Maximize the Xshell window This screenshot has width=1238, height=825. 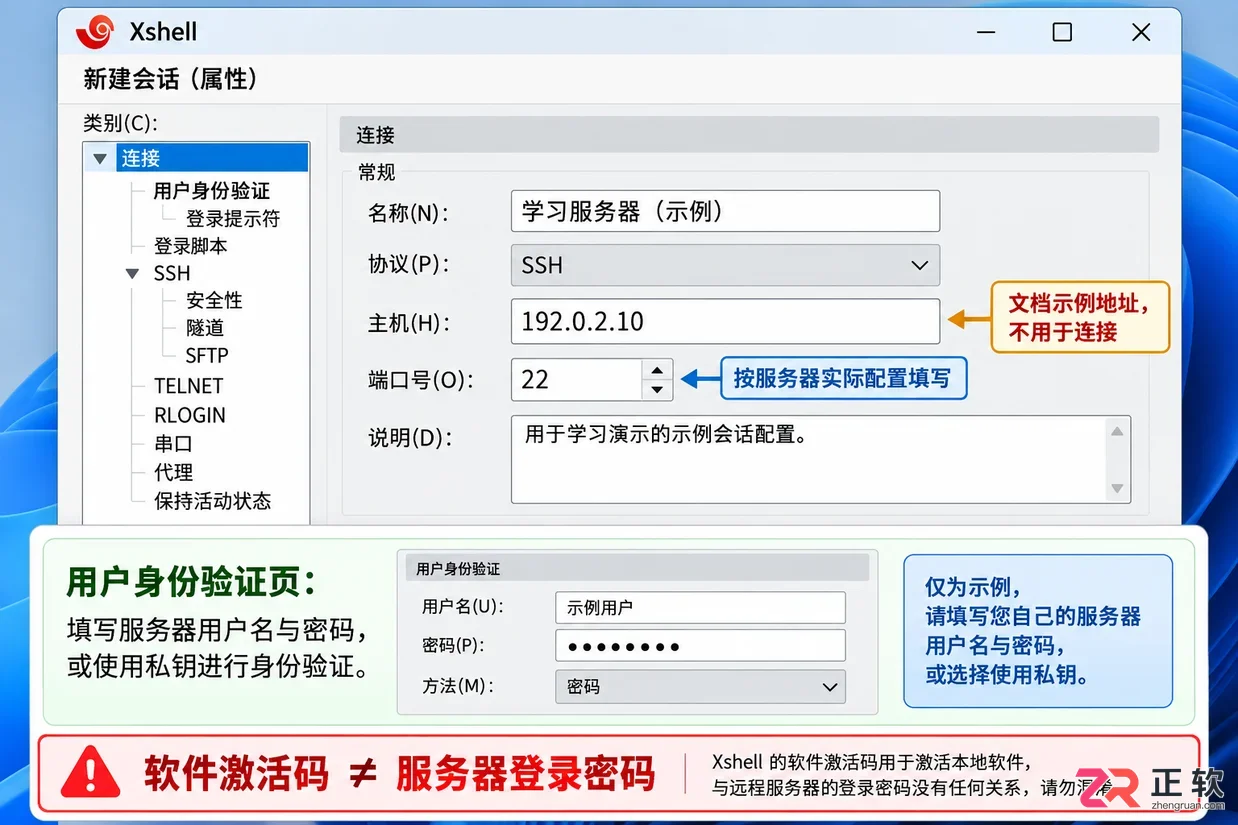pos(1062,32)
